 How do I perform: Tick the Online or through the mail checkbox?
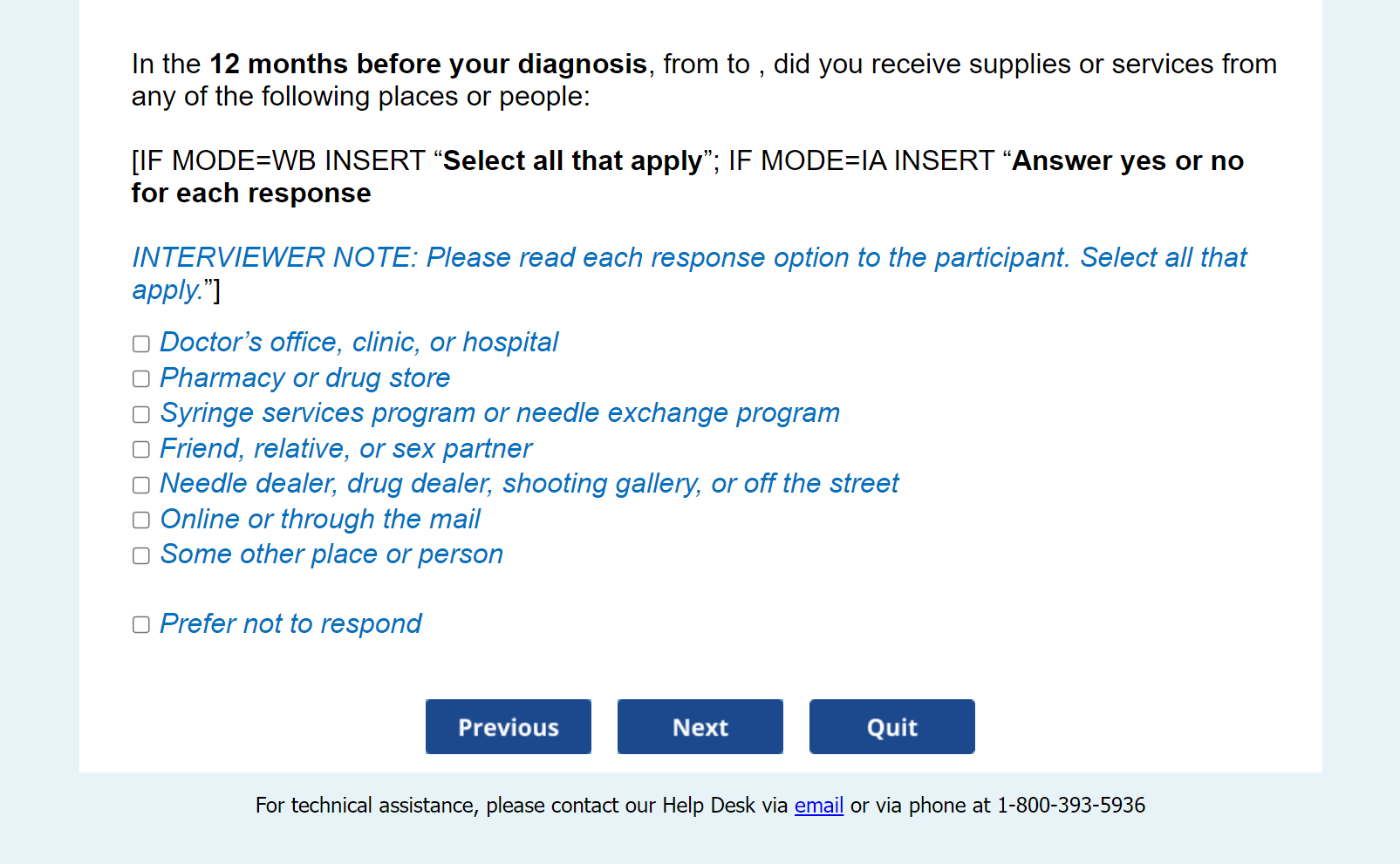(x=141, y=520)
